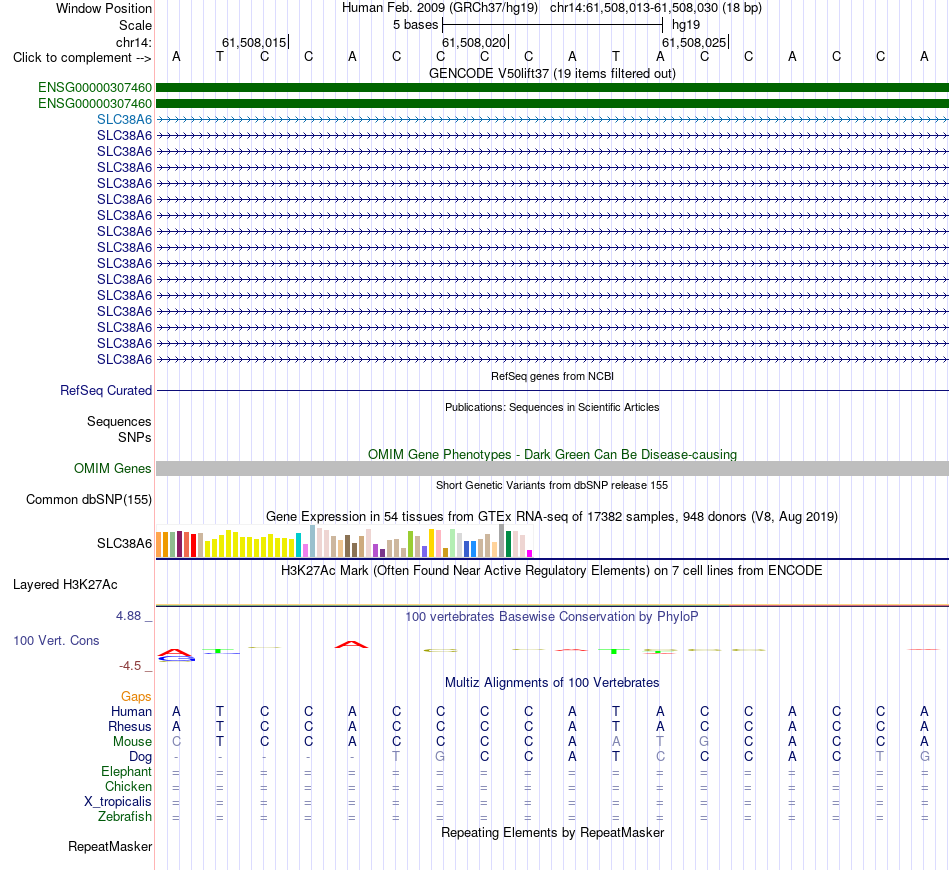Click the 'Window Position' label
This screenshot has width=950, height=870.
pyautogui.click(x=104, y=8)
